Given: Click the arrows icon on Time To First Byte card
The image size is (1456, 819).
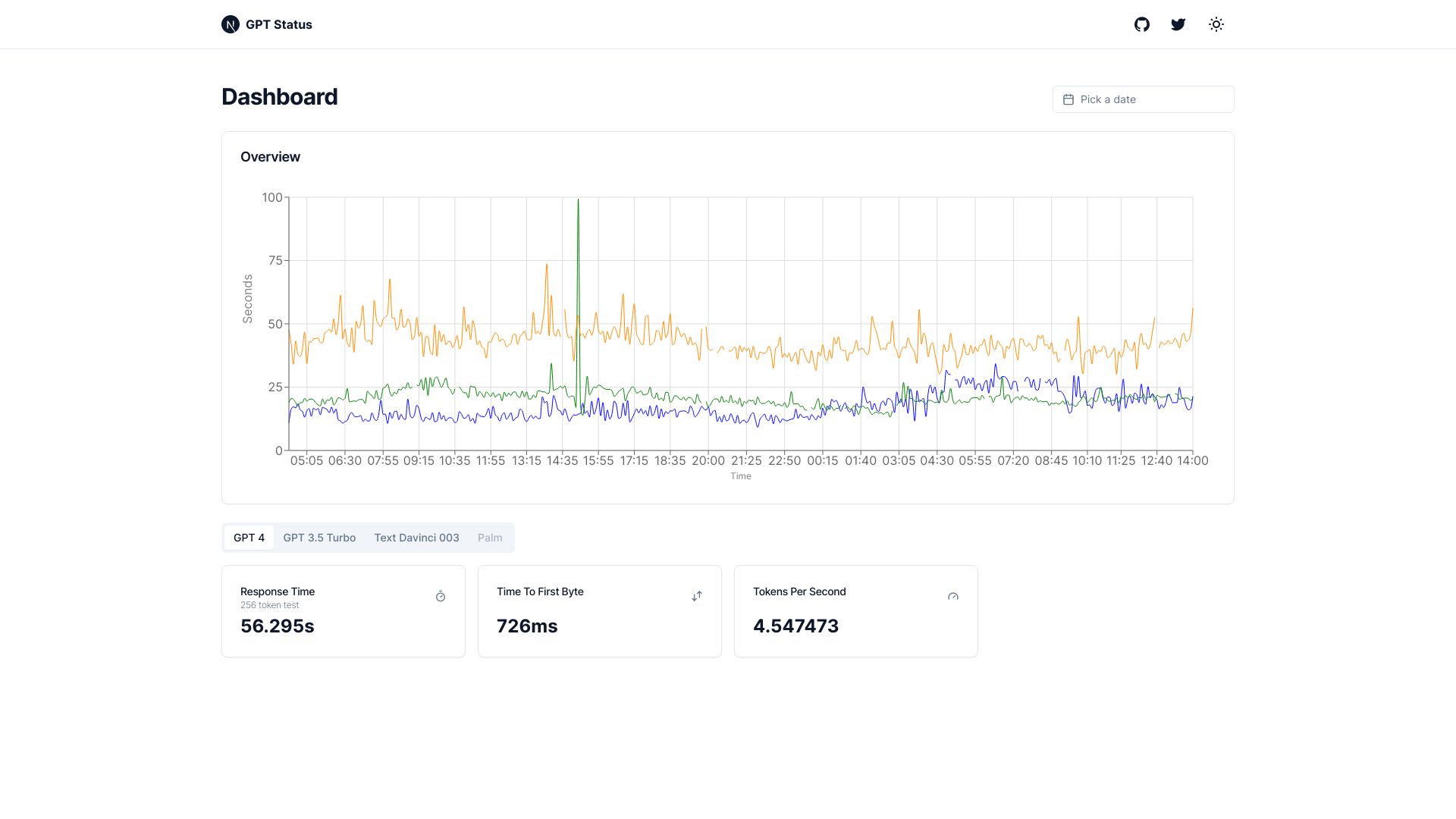Looking at the screenshot, I should [696, 596].
